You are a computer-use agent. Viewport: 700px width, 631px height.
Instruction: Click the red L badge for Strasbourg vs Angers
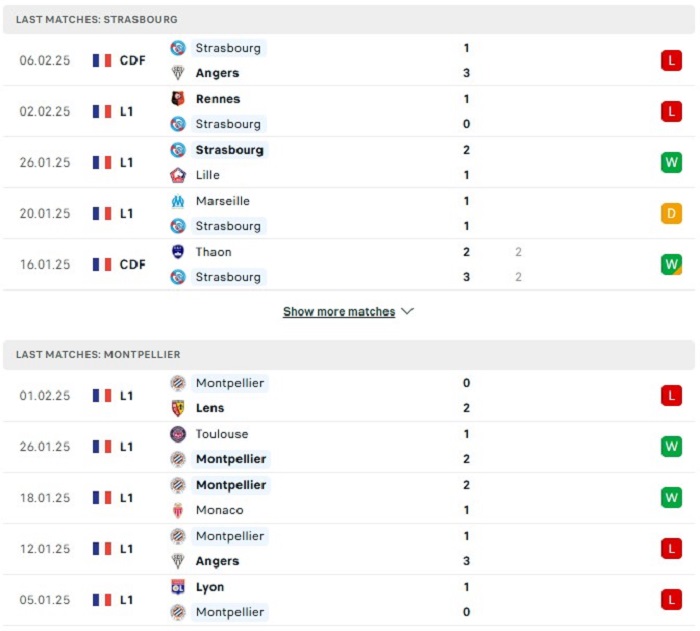(671, 60)
